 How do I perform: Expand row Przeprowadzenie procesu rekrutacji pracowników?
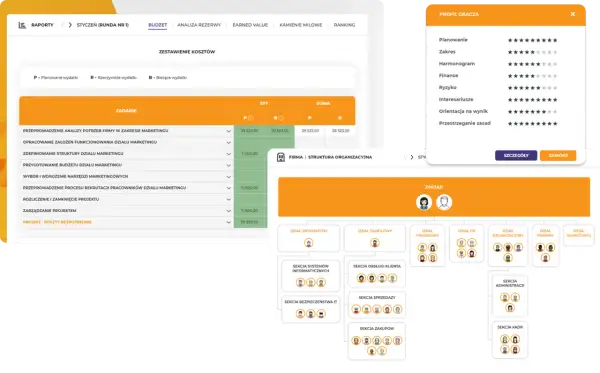(228, 188)
